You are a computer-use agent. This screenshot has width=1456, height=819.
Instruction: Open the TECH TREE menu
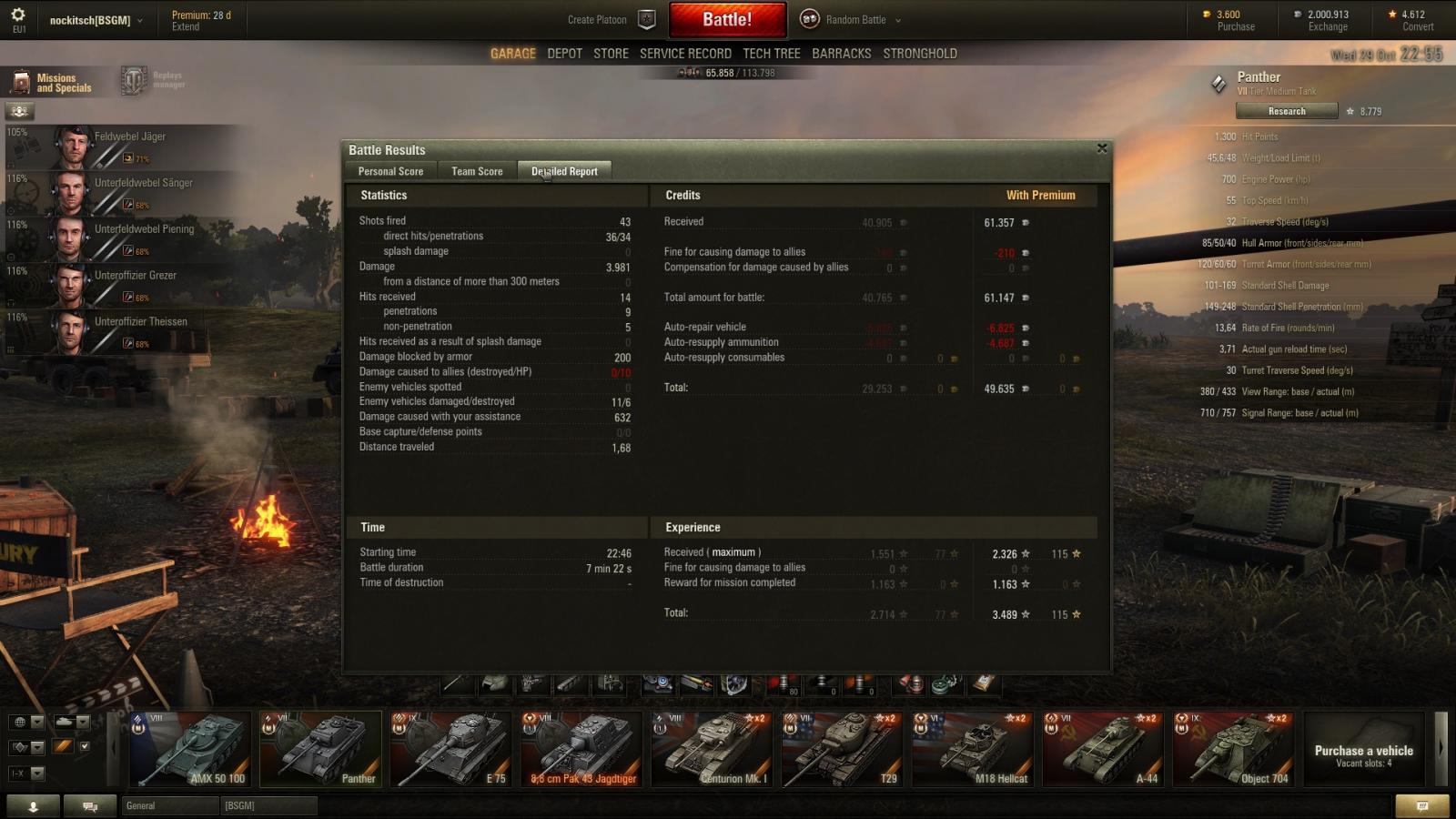pyautogui.click(x=771, y=54)
